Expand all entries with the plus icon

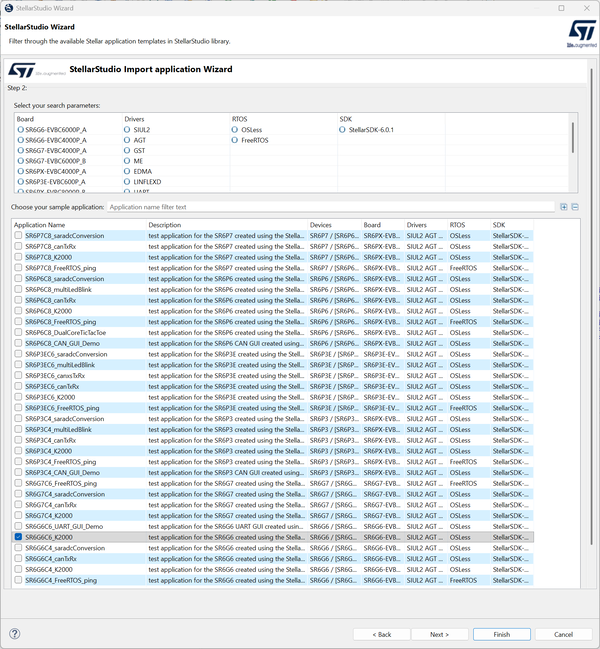pos(564,207)
